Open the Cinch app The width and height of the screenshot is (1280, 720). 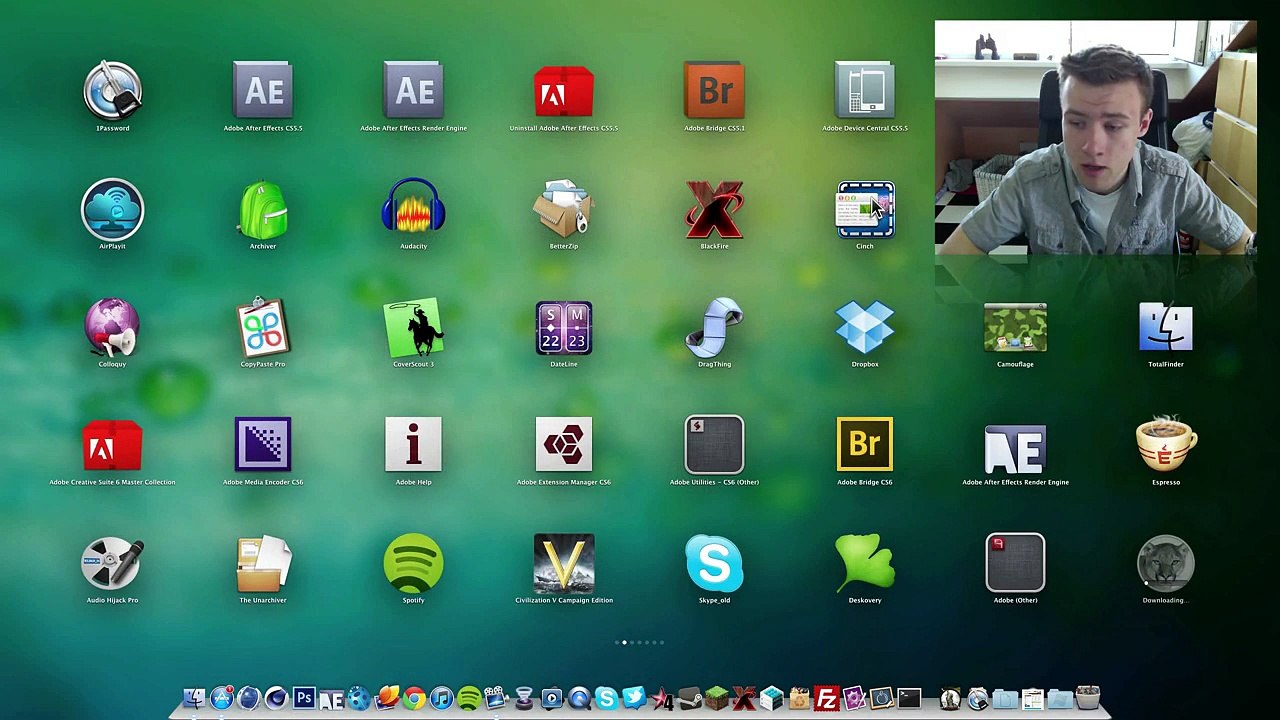tap(865, 210)
